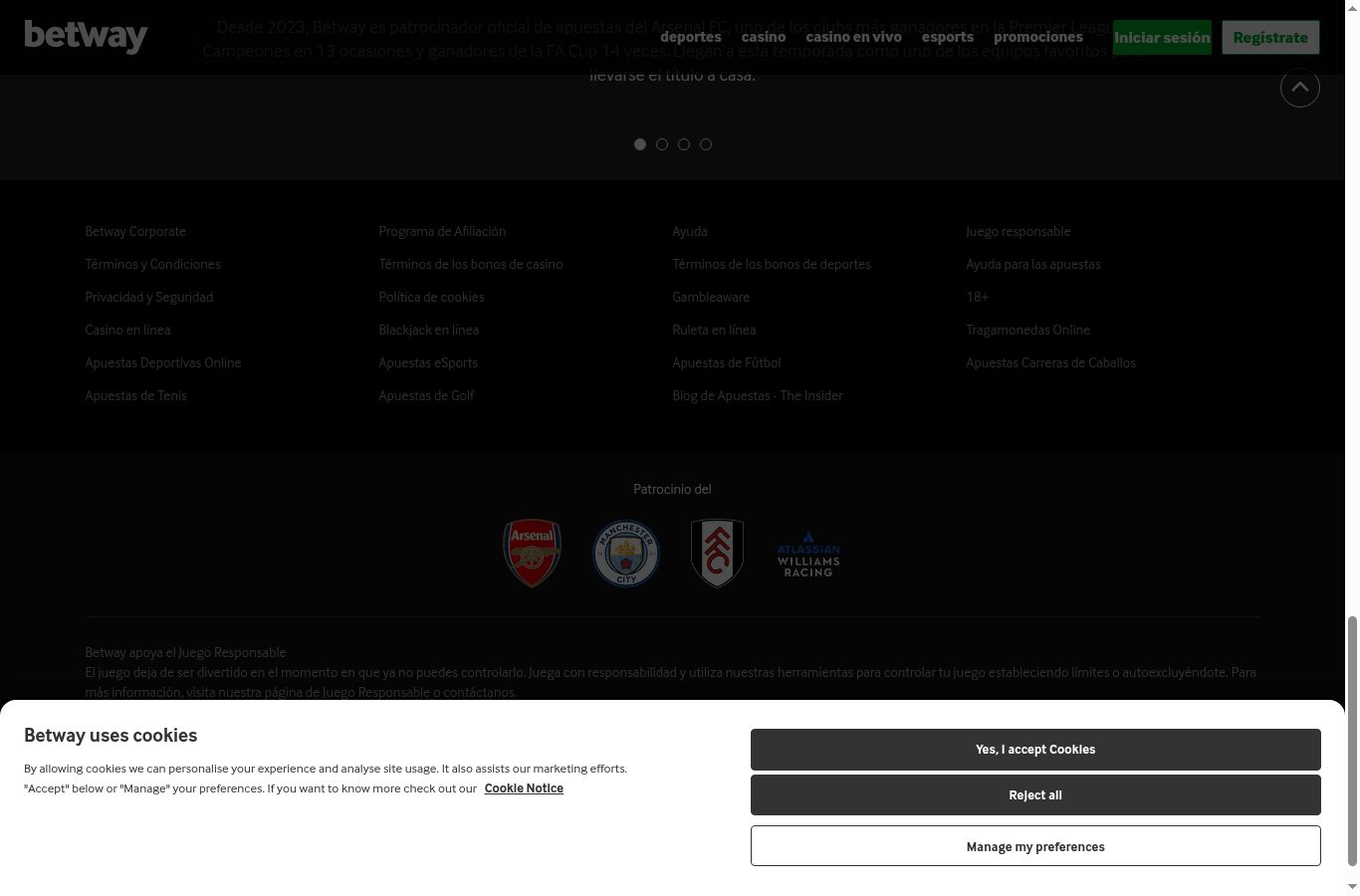
Task: Open Programa de Afiliación link
Action: [x=442, y=231]
